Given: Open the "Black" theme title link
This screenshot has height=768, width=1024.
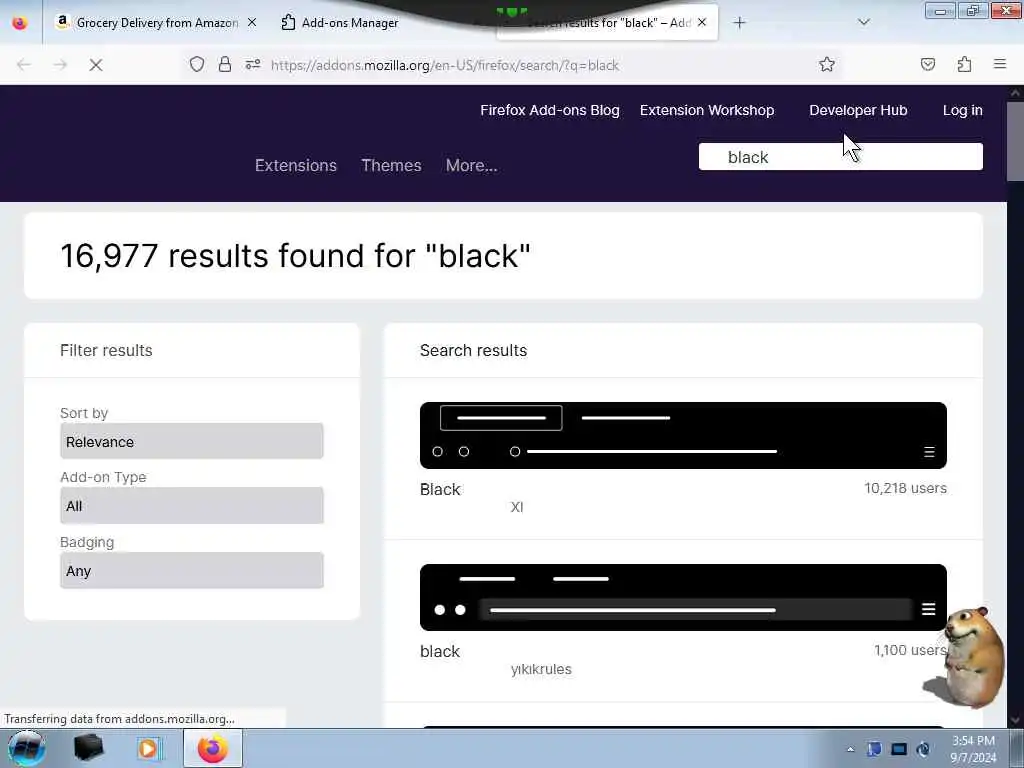Looking at the screenshot, I should point(440,489).
